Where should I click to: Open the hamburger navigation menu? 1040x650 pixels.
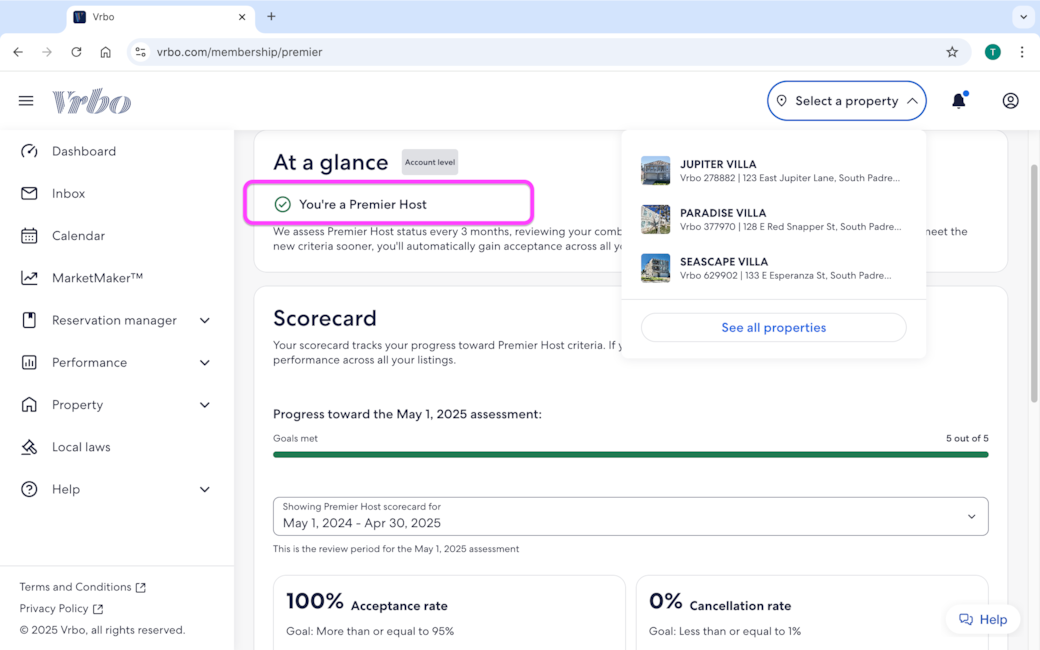pyautogui.click(x=26, y=101)
